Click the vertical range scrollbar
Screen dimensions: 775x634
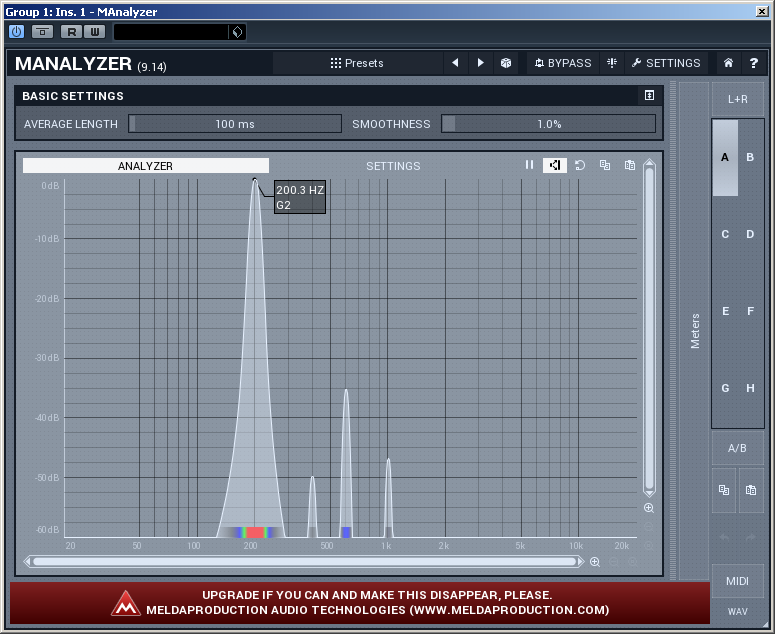(x=649, y=328)
